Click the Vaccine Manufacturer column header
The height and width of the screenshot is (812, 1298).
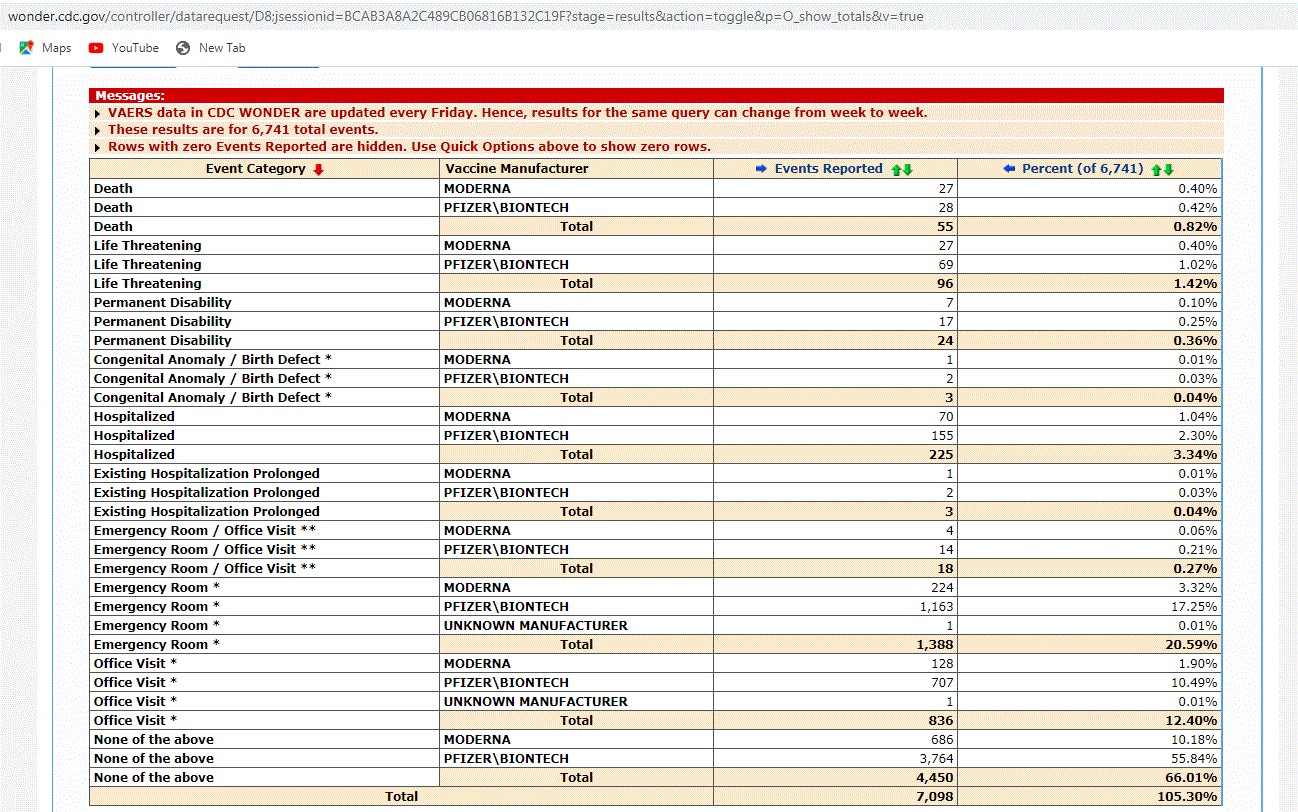pos(516,169)
